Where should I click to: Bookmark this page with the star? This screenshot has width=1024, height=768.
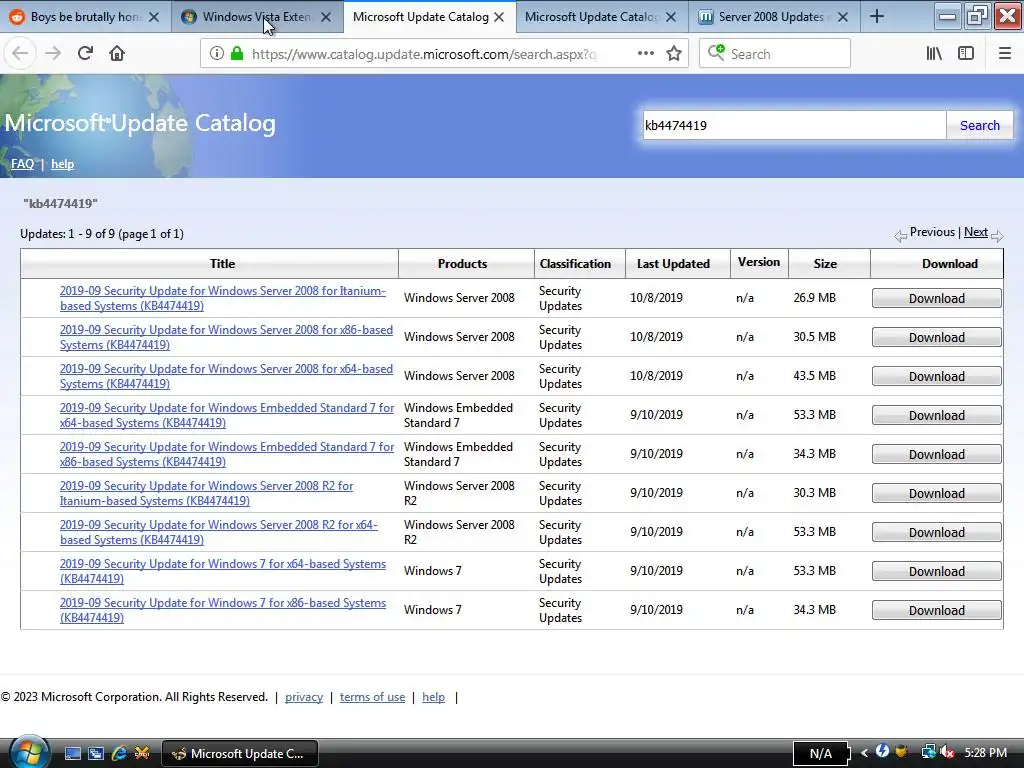coord(674,54)
